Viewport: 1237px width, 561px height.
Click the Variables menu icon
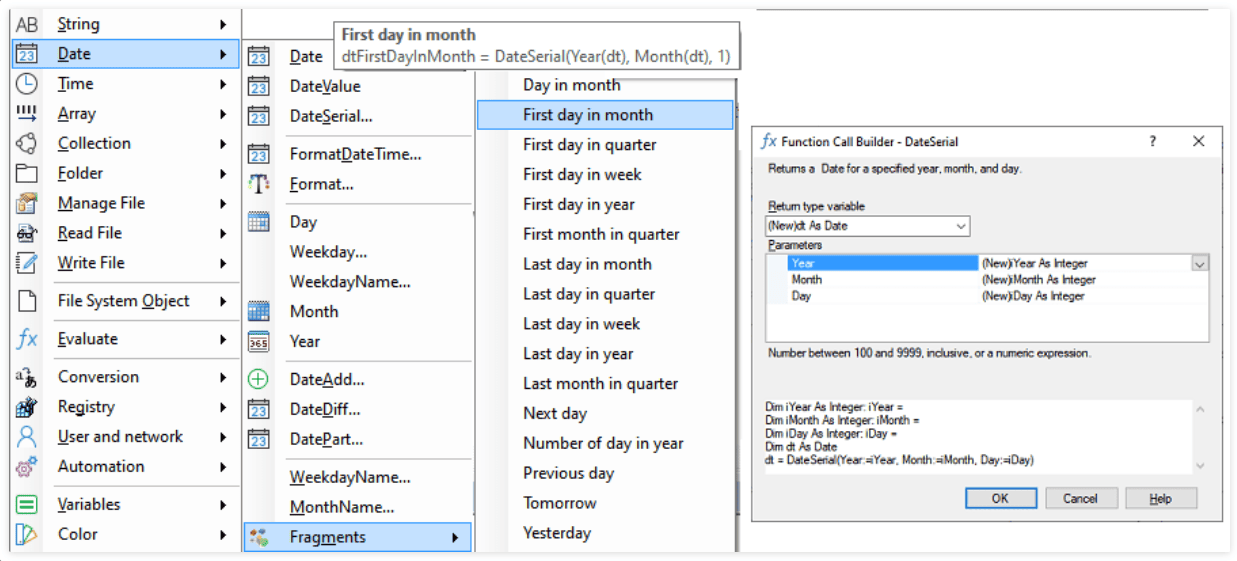point(27,505)
